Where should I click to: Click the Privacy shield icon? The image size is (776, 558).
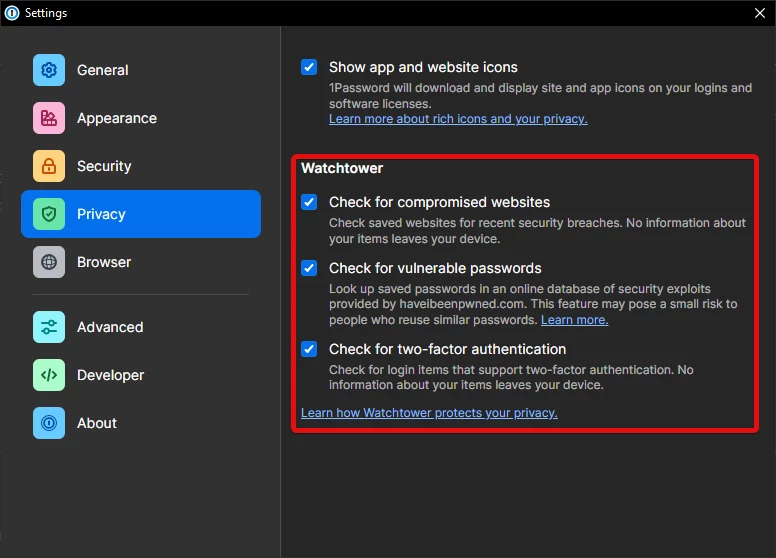coord(49,214)
